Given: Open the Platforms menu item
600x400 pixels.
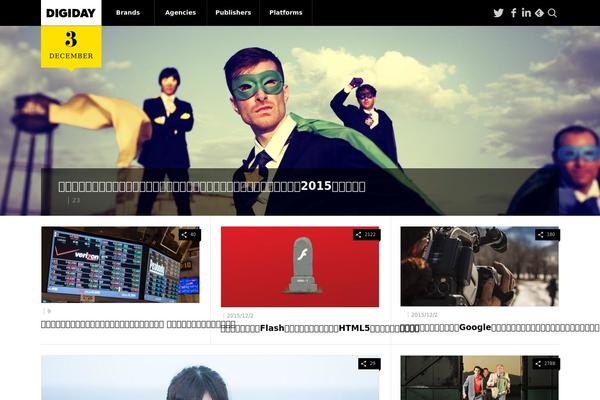Looking at the screenshot, I should (286, 13).
